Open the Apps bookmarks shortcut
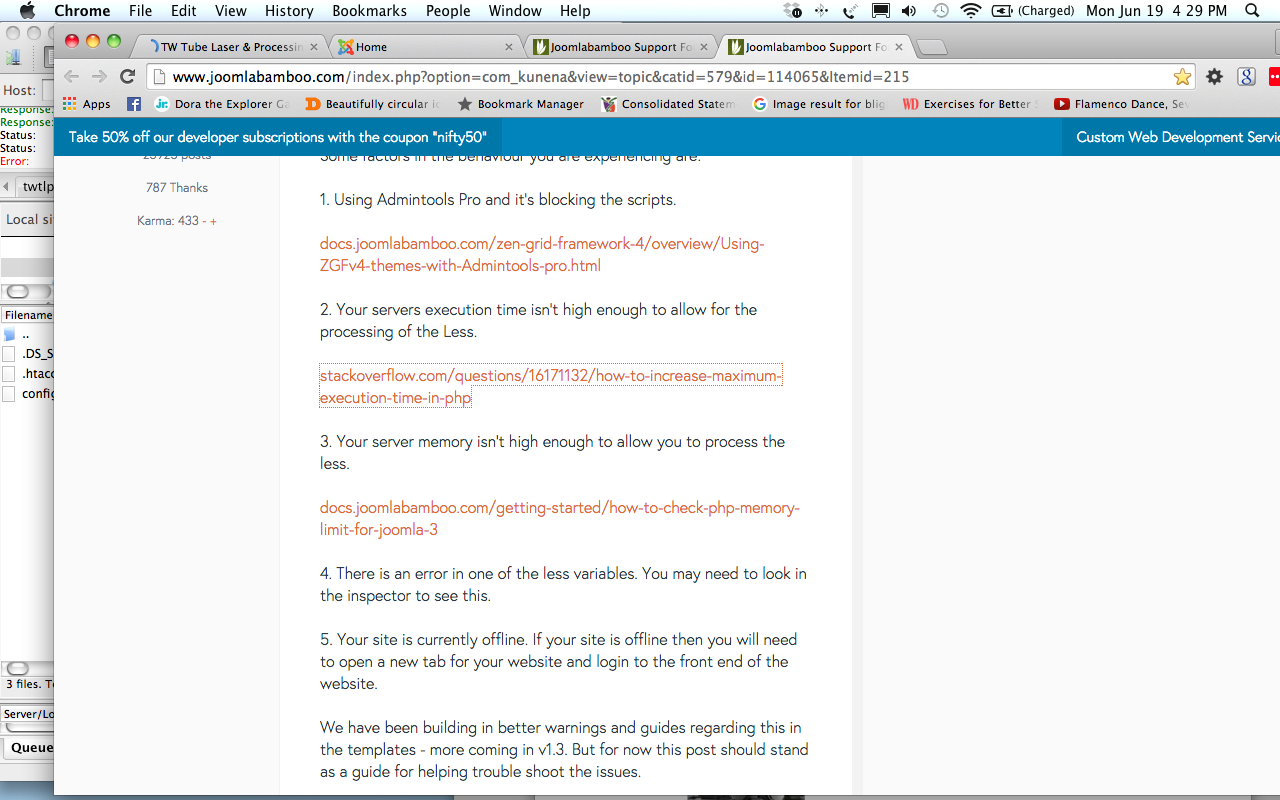Image resolution: width=1280 pixels, height=800 pixels. tap(86, 104)
